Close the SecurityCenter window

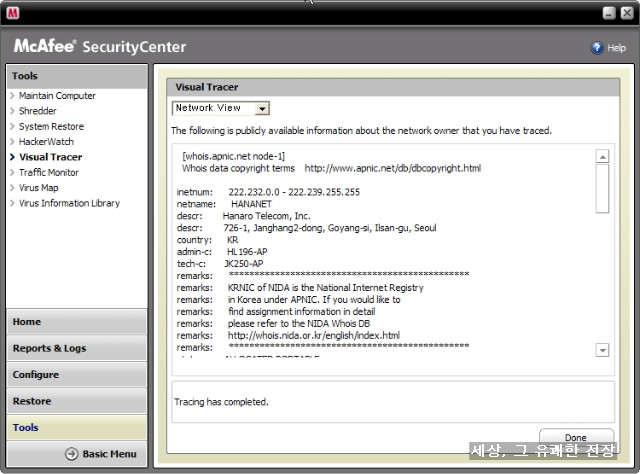point(627,13)
